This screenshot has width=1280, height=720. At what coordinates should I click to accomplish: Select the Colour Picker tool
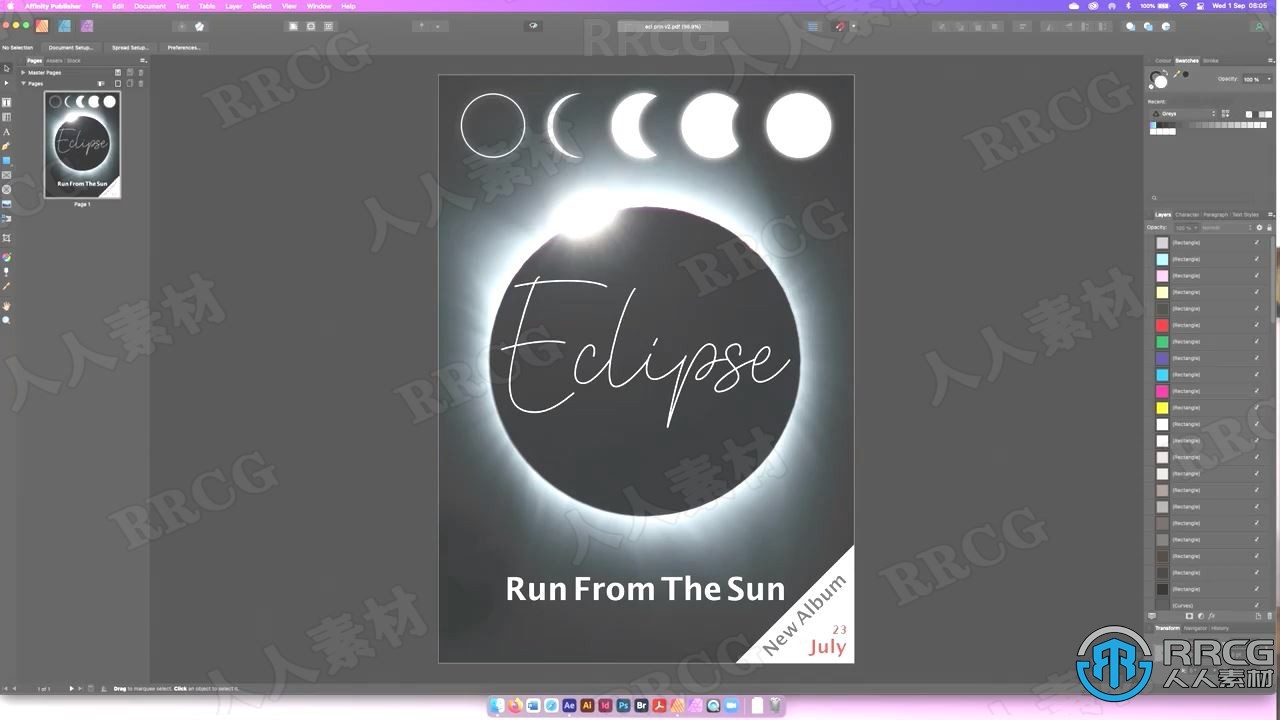click(7, 286)
